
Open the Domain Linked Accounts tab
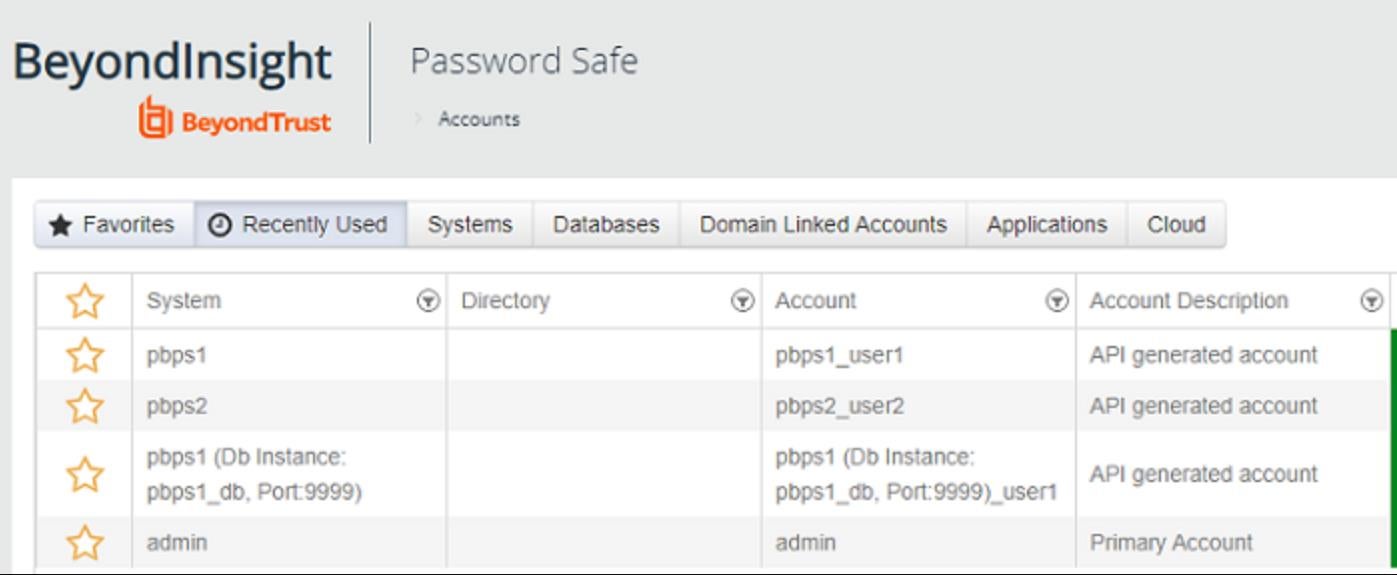tap(822, 225)
